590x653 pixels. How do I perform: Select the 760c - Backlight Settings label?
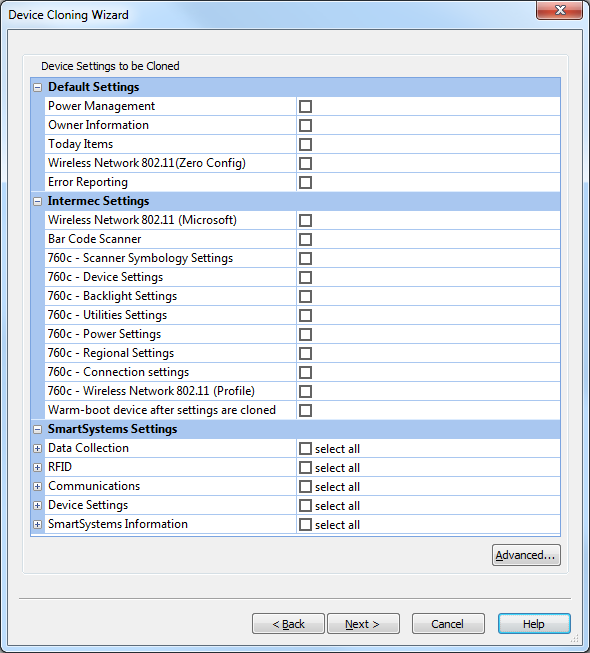pyautogui.click(x=112, y=296)
